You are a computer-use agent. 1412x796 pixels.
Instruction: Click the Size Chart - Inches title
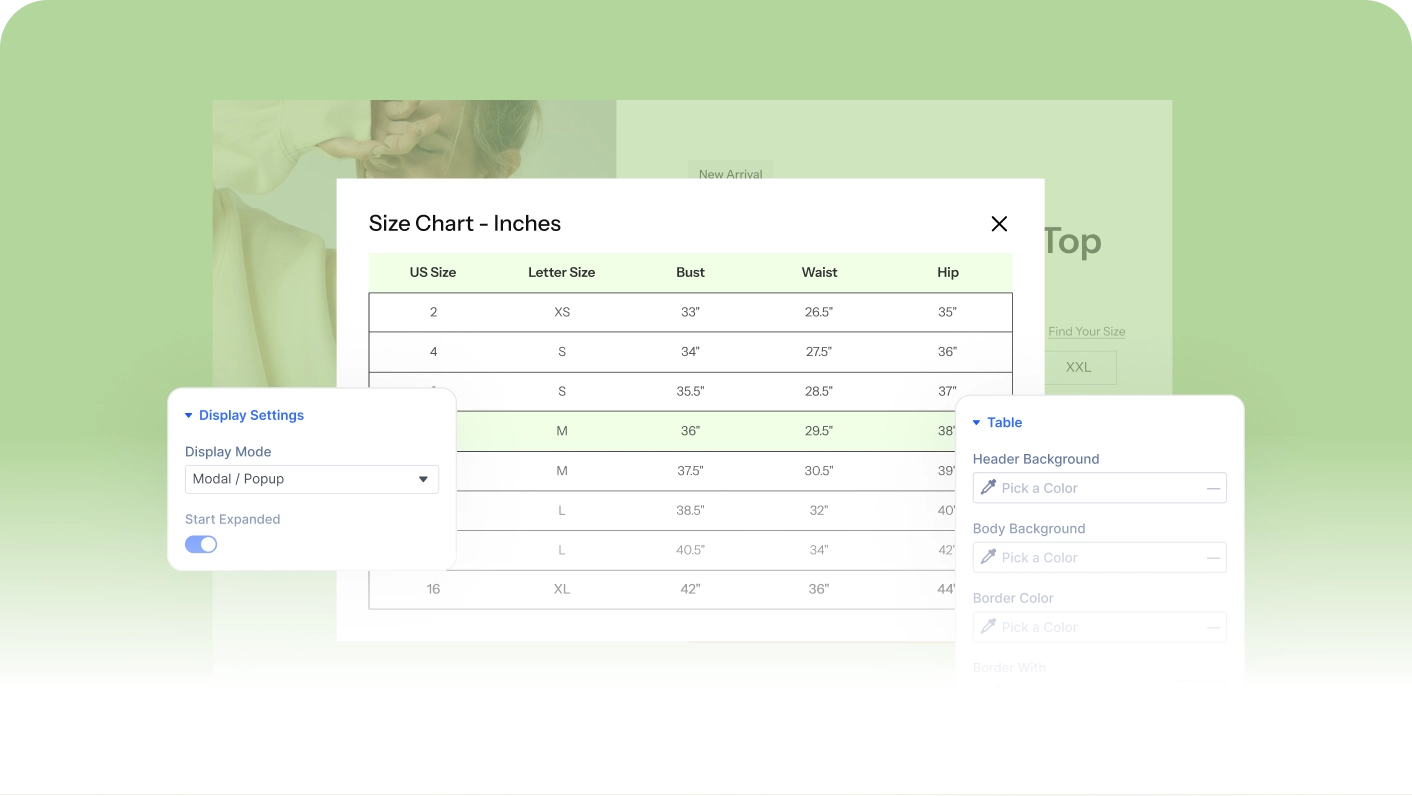point(465,224)
